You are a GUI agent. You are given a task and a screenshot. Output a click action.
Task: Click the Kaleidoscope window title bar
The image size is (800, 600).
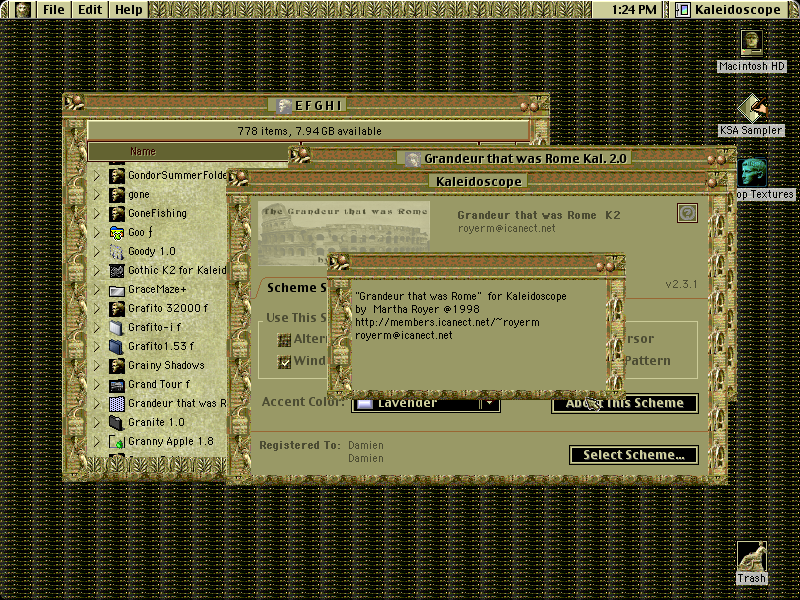point(478,181)
